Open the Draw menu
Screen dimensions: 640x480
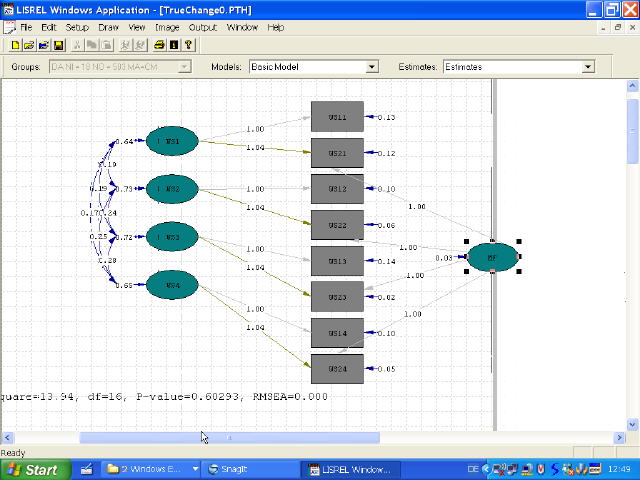[x=108, y=27]
